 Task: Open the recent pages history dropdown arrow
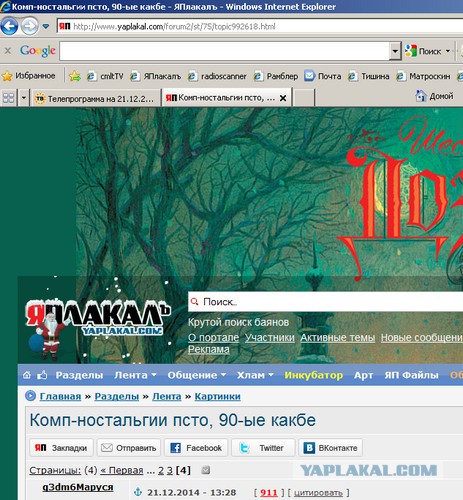coord(46,26)
